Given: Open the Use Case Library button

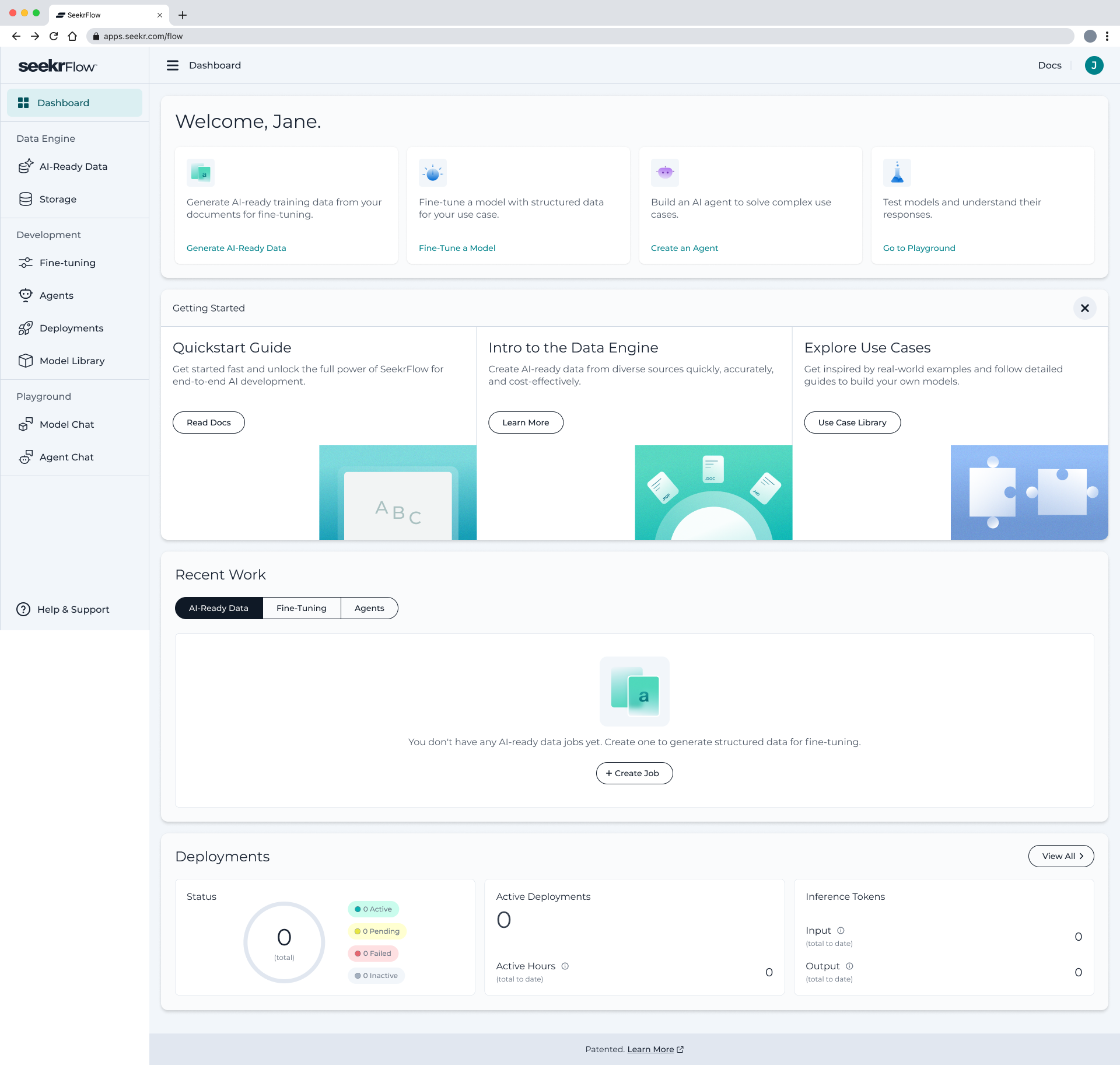Looking at the screenshot, I should click(x=852, y=422).
